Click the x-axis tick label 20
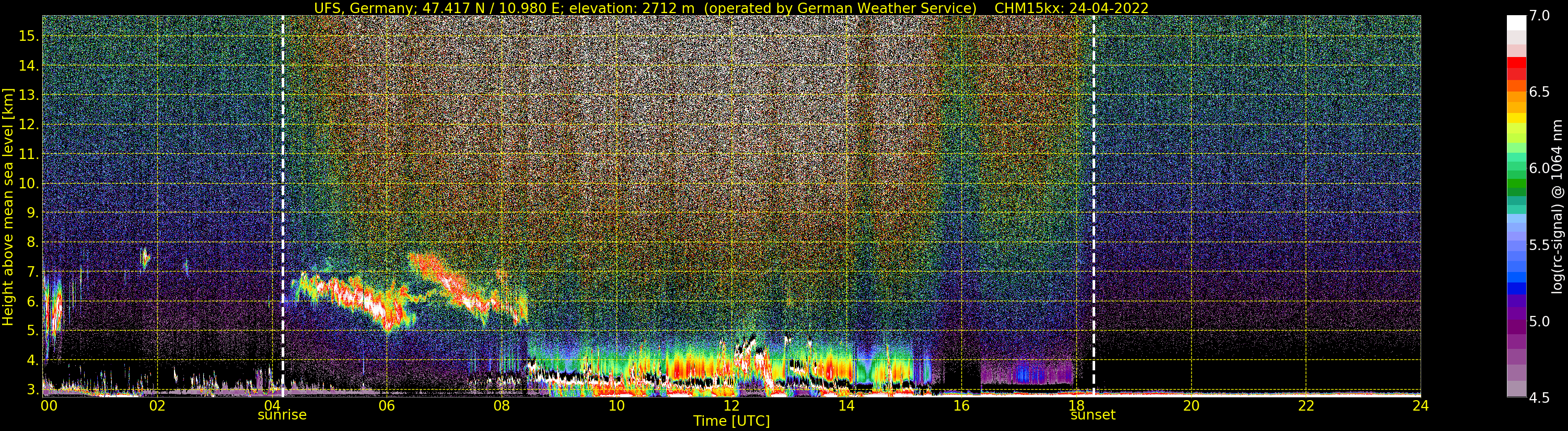The height and width of the screenshot is (431, 1568). 1191,405
